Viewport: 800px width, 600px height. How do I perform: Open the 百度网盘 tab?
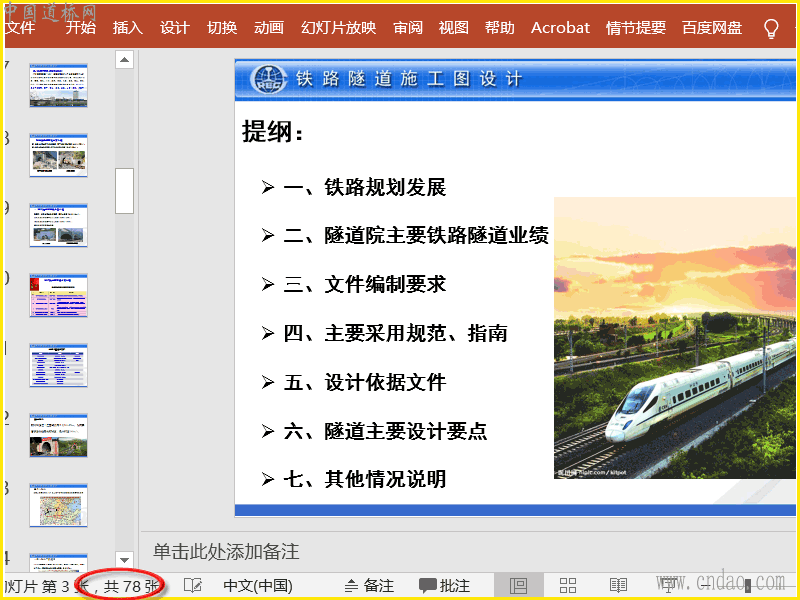pyautogui.click(x=712, y=27)
